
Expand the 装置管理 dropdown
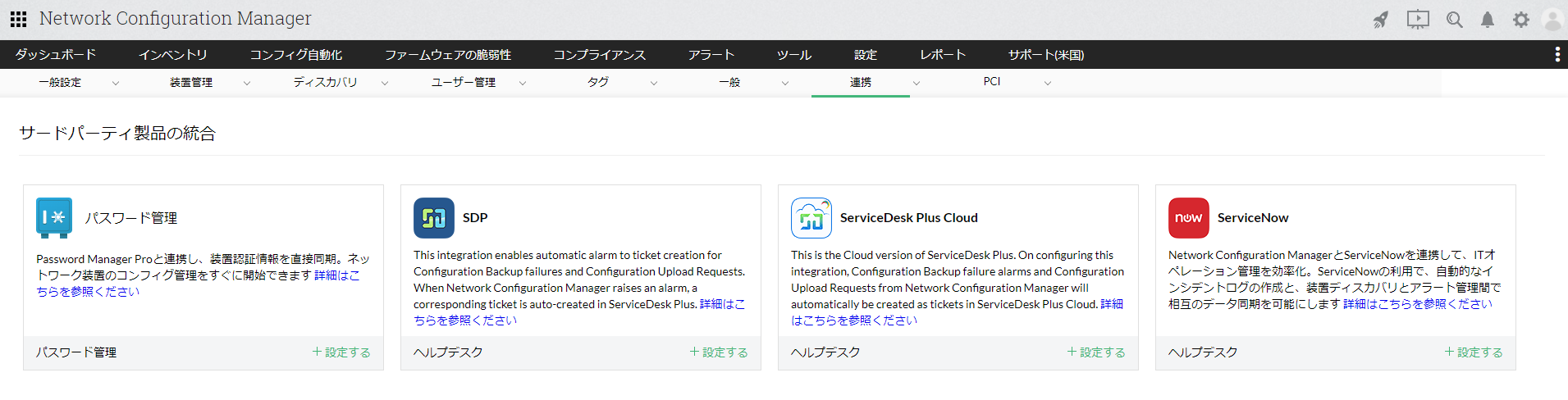tap(247, 83)
